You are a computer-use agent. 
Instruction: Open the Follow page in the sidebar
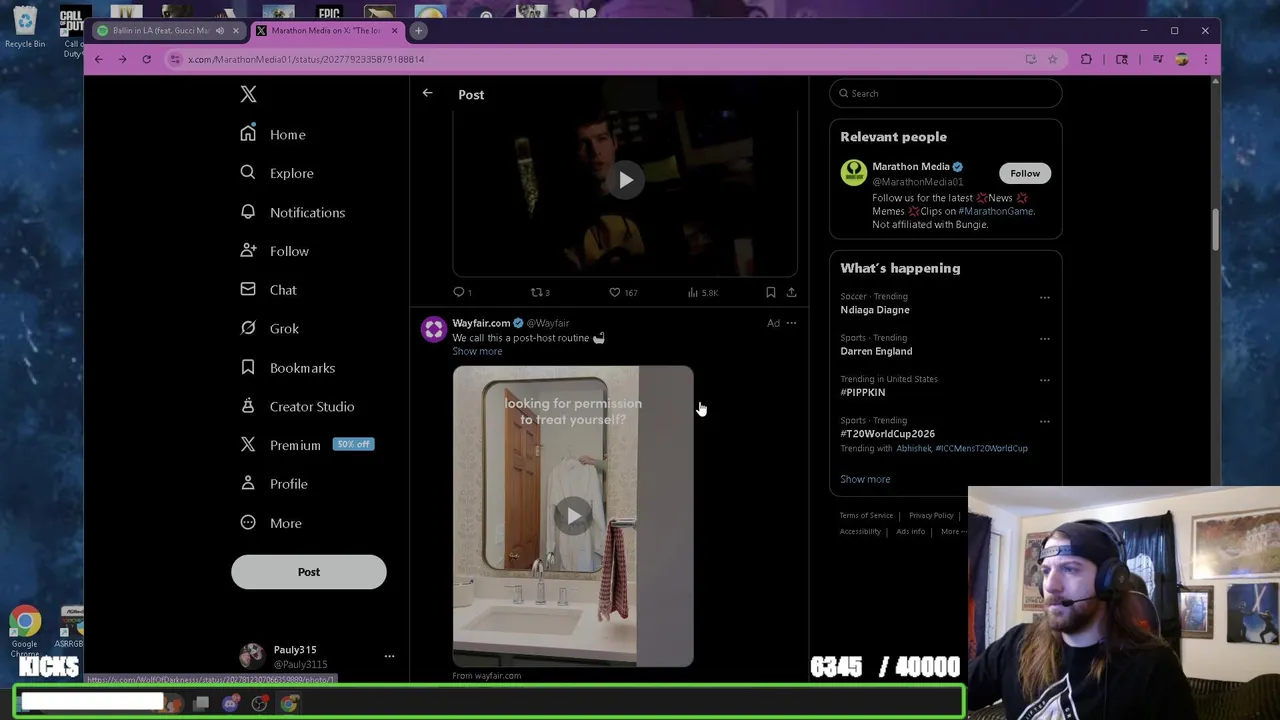(275, 251)
